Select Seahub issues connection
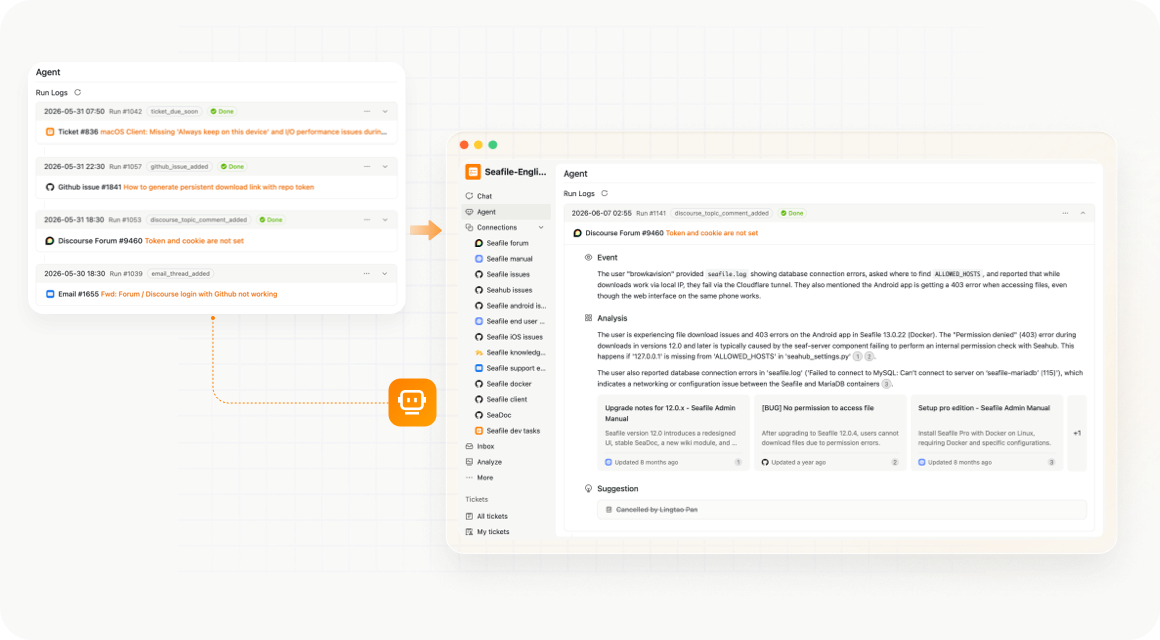 509,290
